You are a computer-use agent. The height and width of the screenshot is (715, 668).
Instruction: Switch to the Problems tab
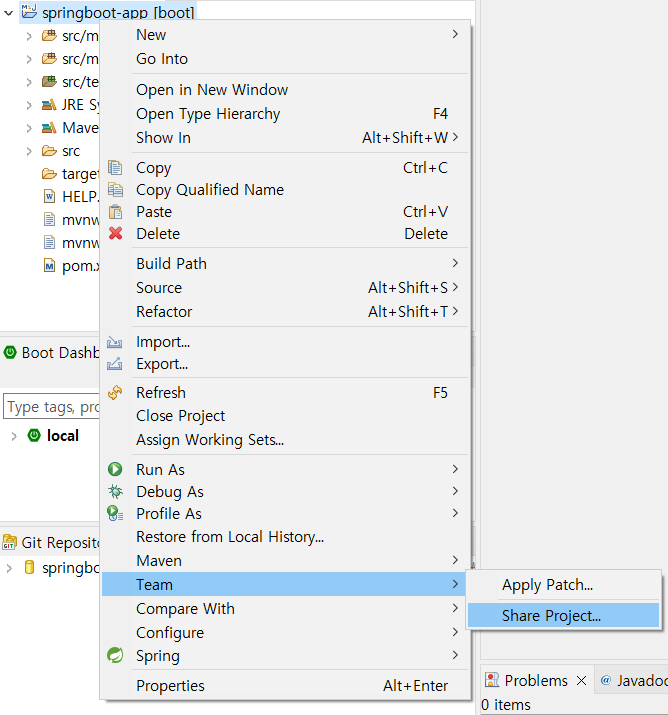coord(536,680)
